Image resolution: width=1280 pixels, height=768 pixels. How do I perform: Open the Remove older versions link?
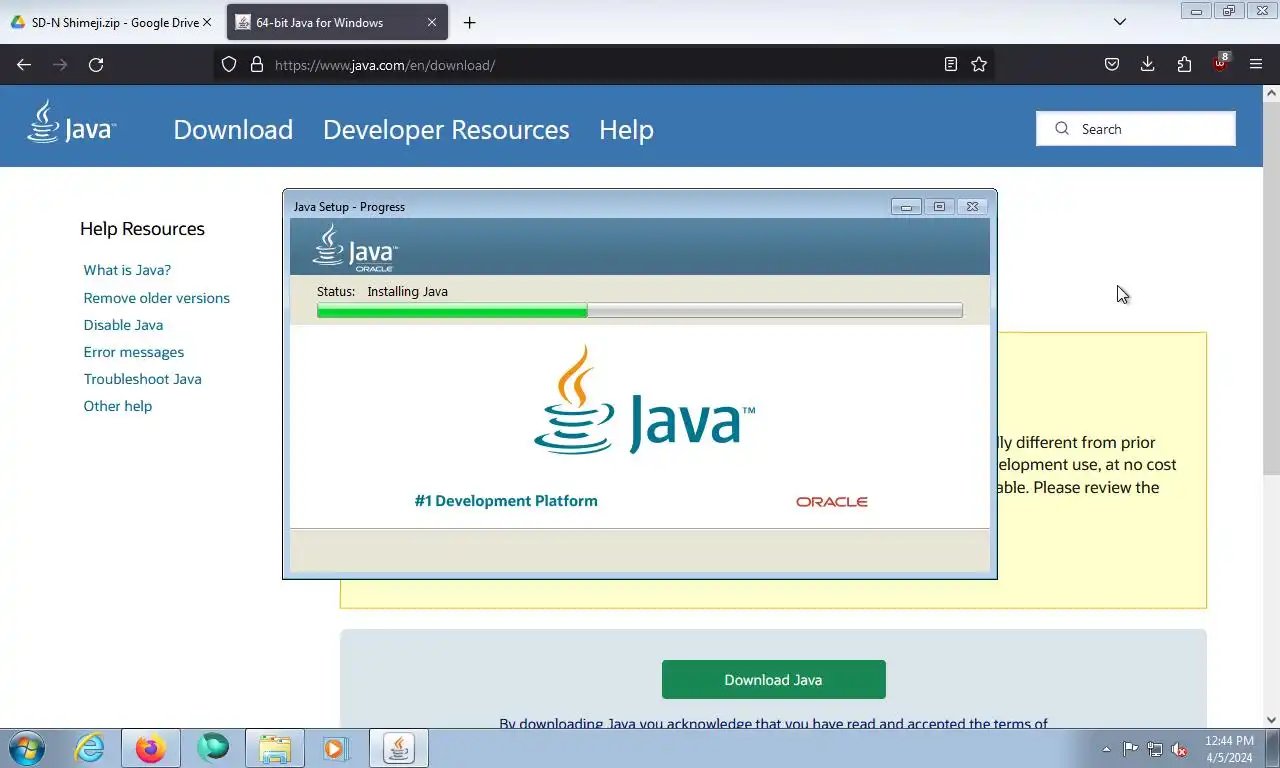(156, 298)
